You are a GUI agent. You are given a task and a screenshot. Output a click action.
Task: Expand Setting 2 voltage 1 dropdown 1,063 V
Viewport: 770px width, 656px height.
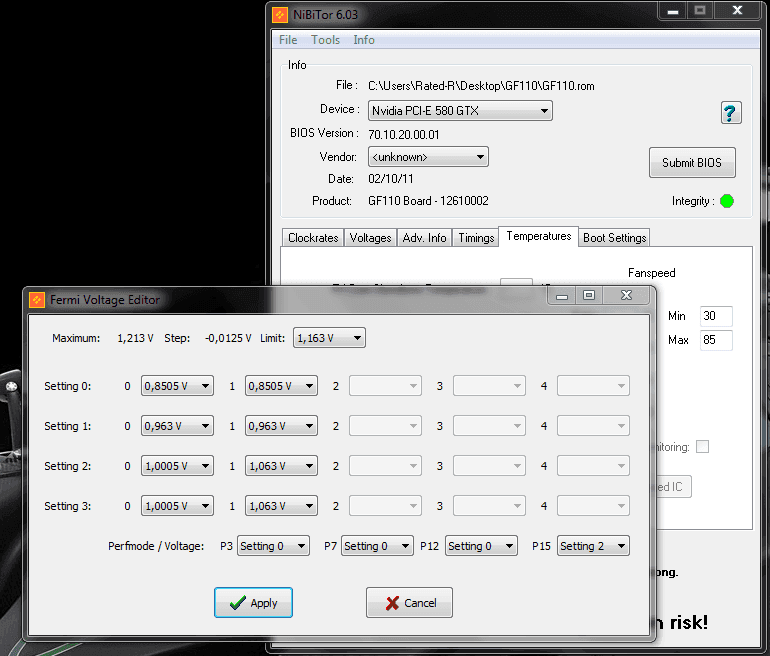click(281, 466)
